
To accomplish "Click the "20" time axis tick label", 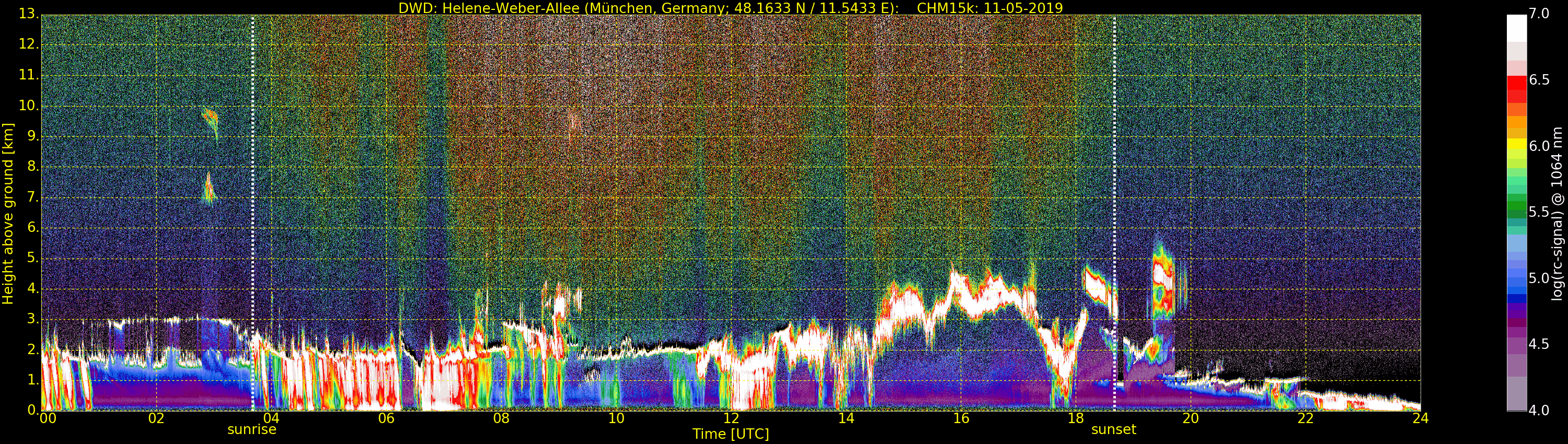I will [x=1191, y=418].
